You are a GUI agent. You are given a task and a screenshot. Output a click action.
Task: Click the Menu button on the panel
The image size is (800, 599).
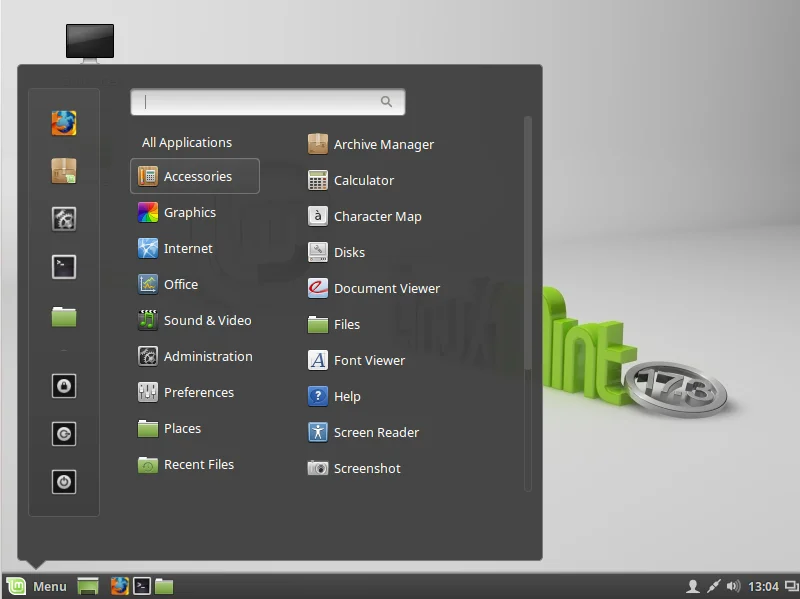point(36,586)
